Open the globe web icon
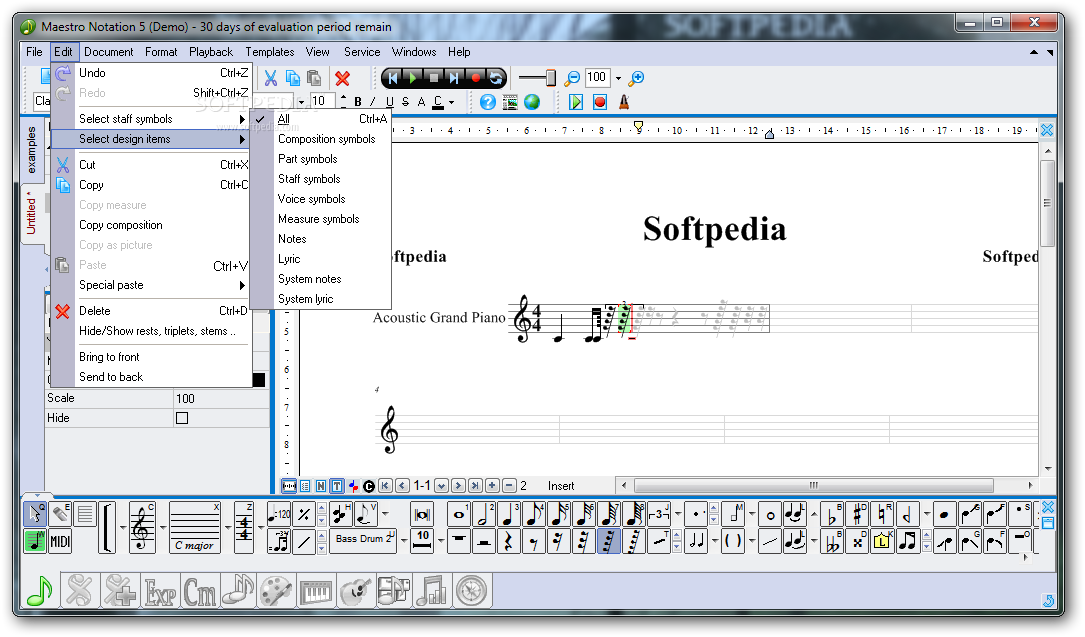 [x=531, y=102]
